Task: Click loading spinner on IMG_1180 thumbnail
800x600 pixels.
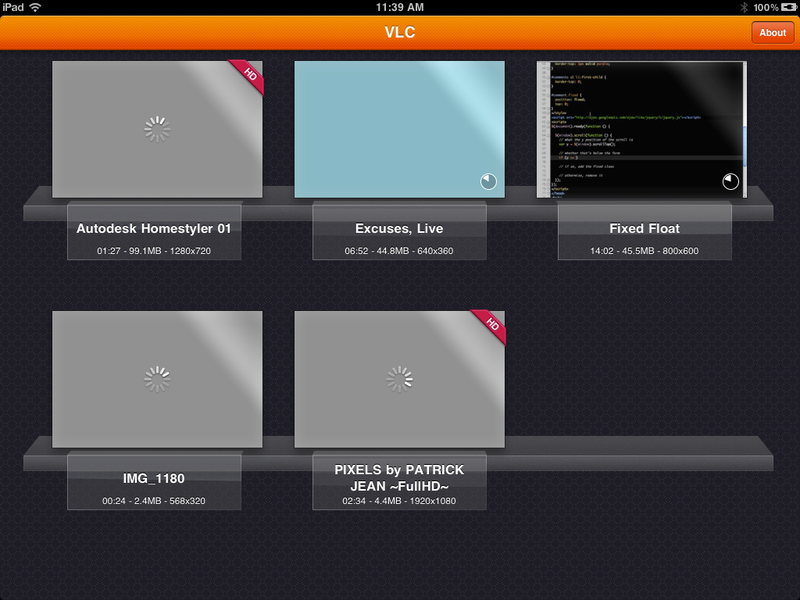Action: coord(157,379)
